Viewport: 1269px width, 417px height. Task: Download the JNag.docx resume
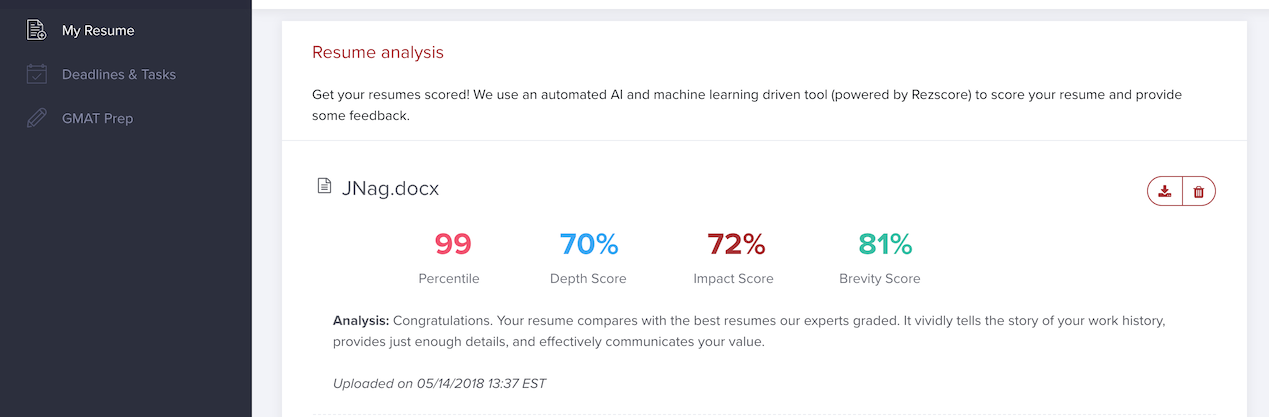1164,190
